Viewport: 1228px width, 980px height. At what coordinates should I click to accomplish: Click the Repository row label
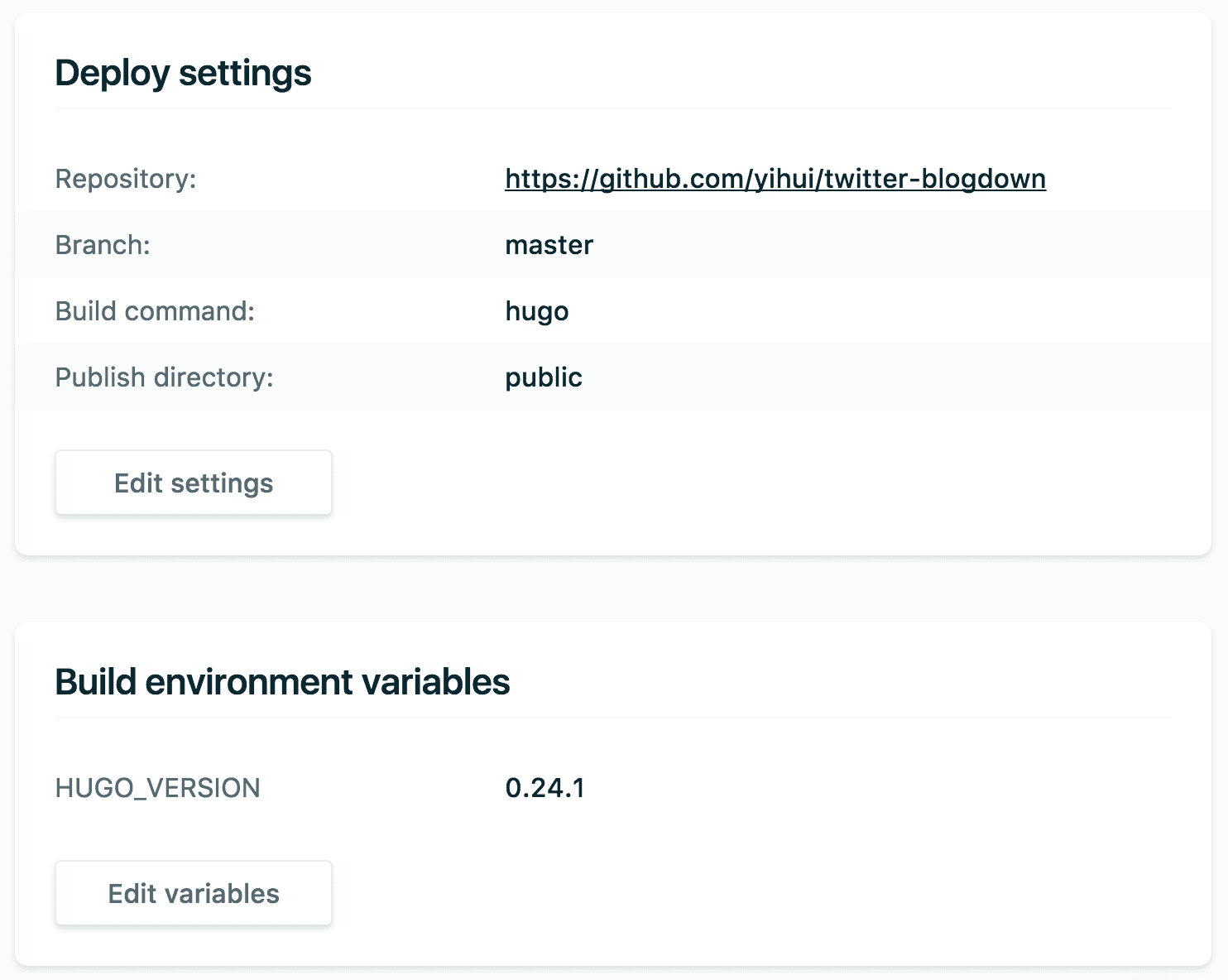(126, 178)
